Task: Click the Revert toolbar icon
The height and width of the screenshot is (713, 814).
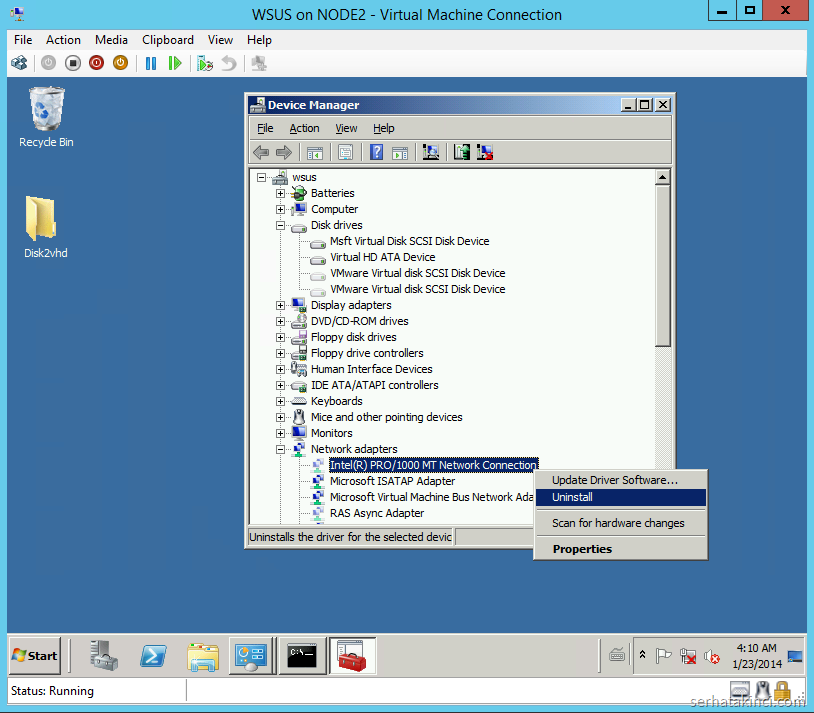Action: 229,63
